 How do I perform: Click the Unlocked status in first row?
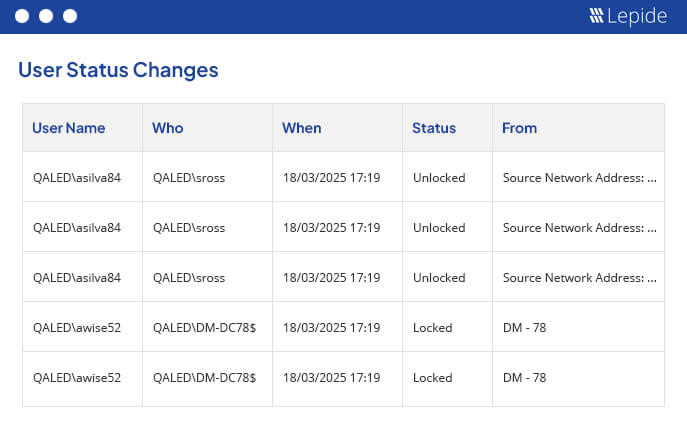[x=439, y=178]
